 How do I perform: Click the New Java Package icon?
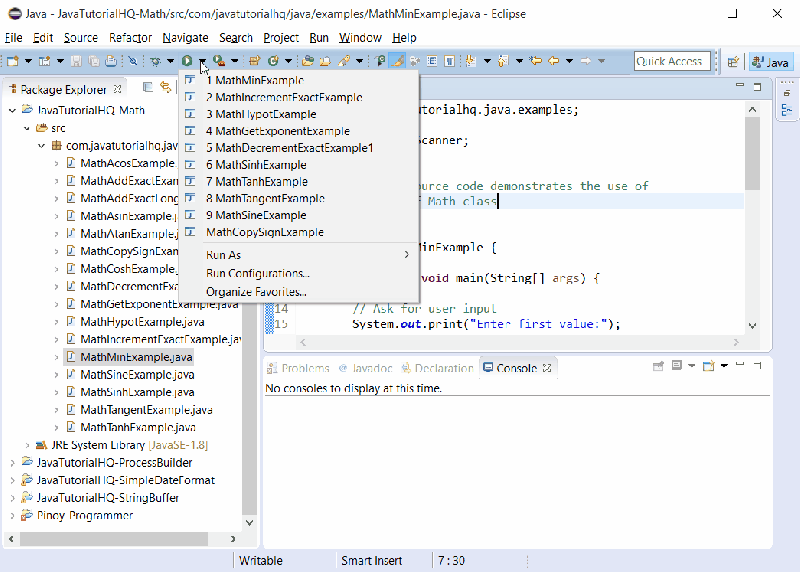(254, 61)
